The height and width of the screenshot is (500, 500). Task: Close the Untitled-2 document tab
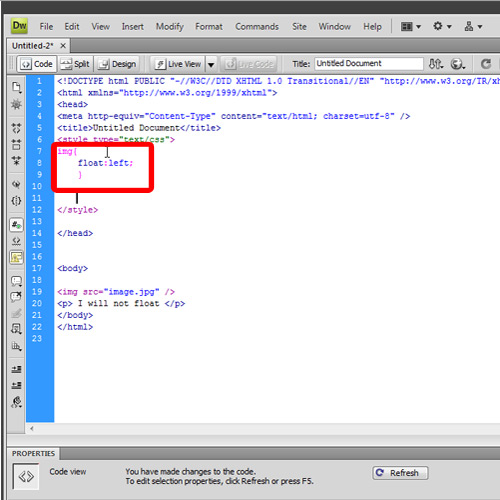click(63, 46)
